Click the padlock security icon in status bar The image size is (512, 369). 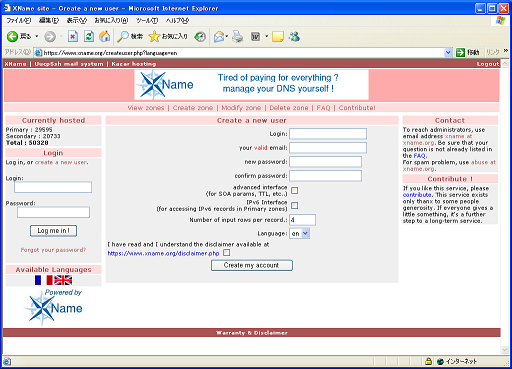[x=428, y=361]
